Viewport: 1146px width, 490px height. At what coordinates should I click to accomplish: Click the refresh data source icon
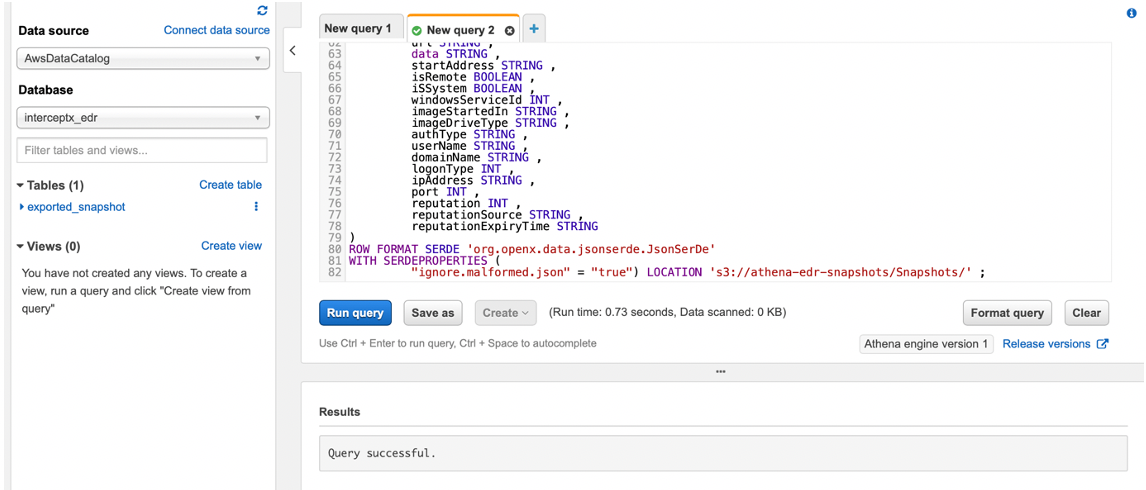[262, 11]
